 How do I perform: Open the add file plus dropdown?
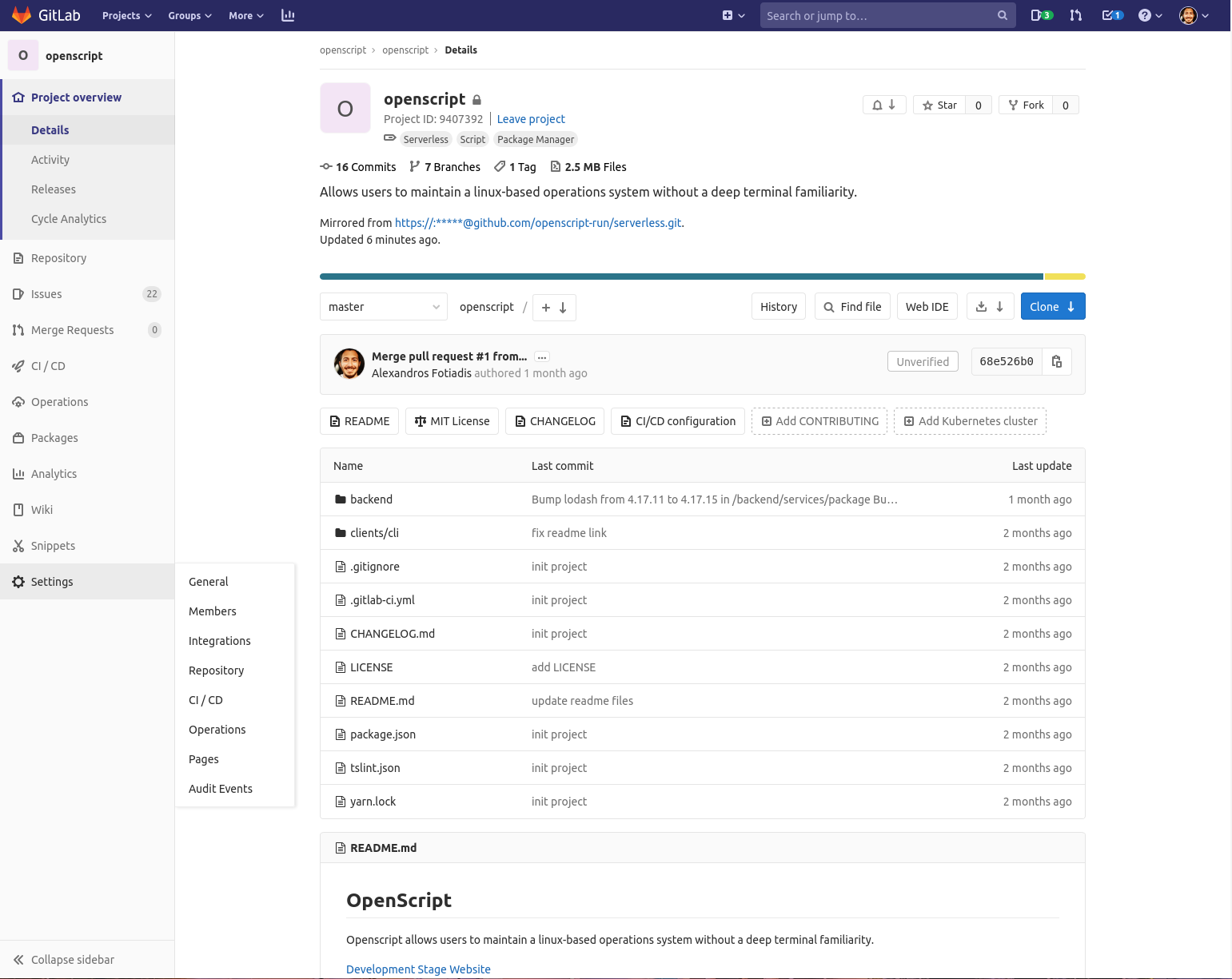(554, 308)
